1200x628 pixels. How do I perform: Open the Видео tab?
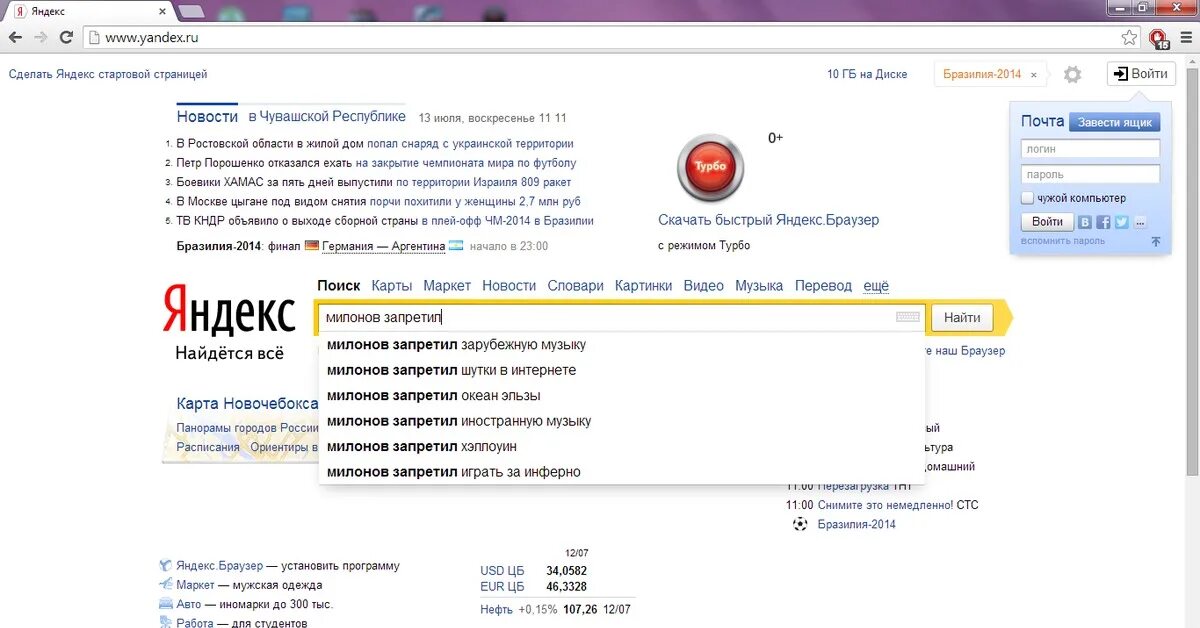point(703,286)
